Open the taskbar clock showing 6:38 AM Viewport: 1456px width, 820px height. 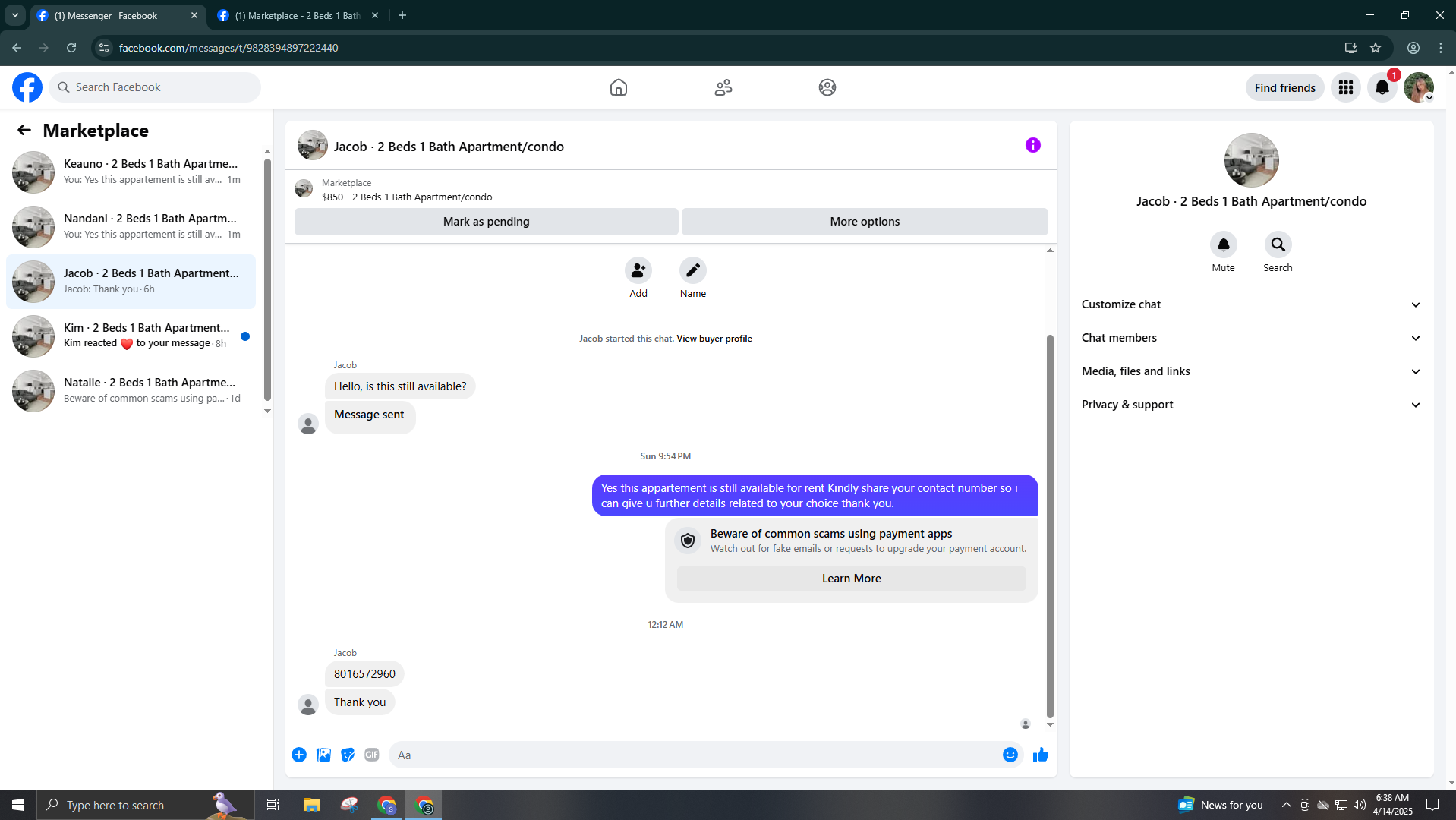coord(1392,805)
